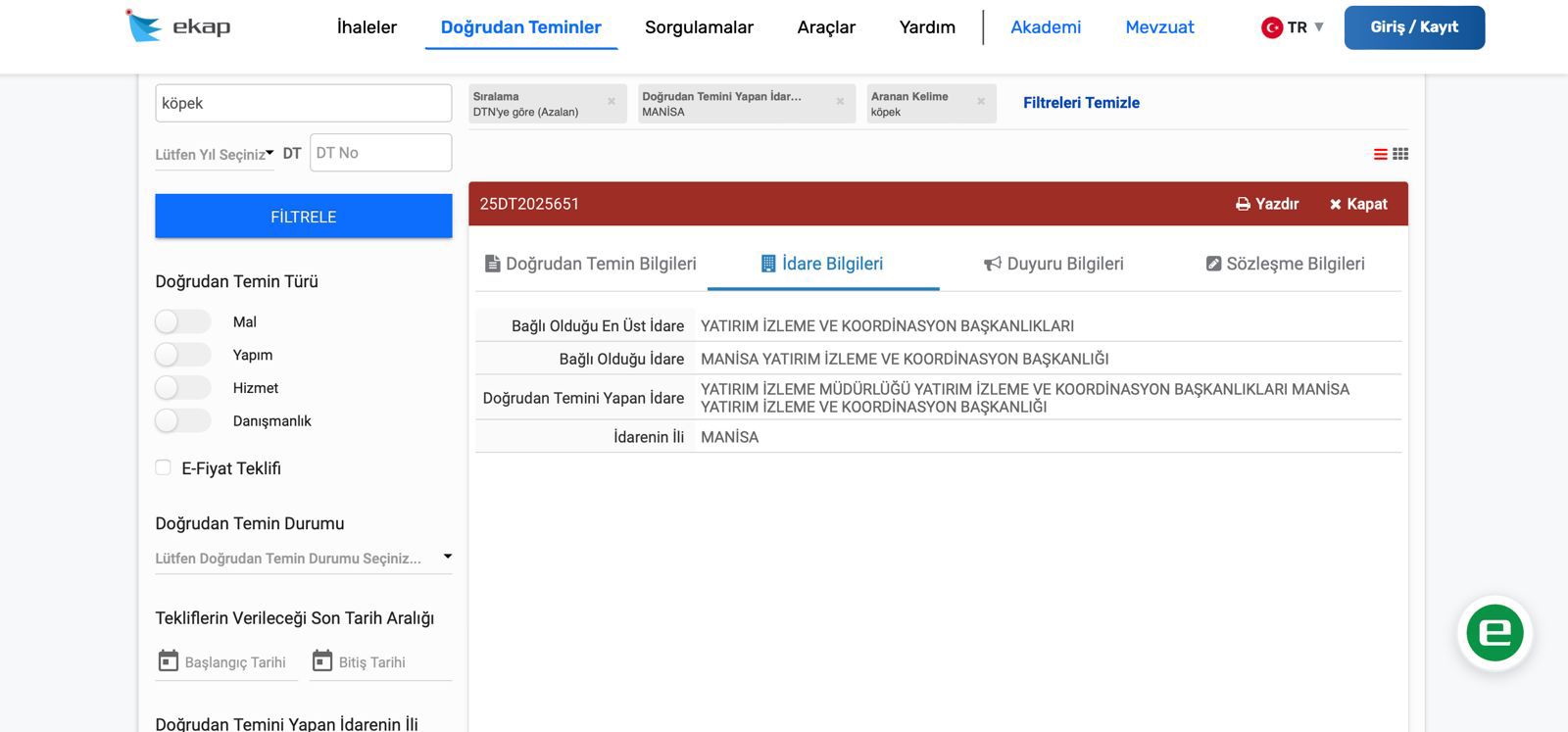This screenshot has height=732, width=1568.
Task: Click the DT No input field
Action: coord(380,153)
